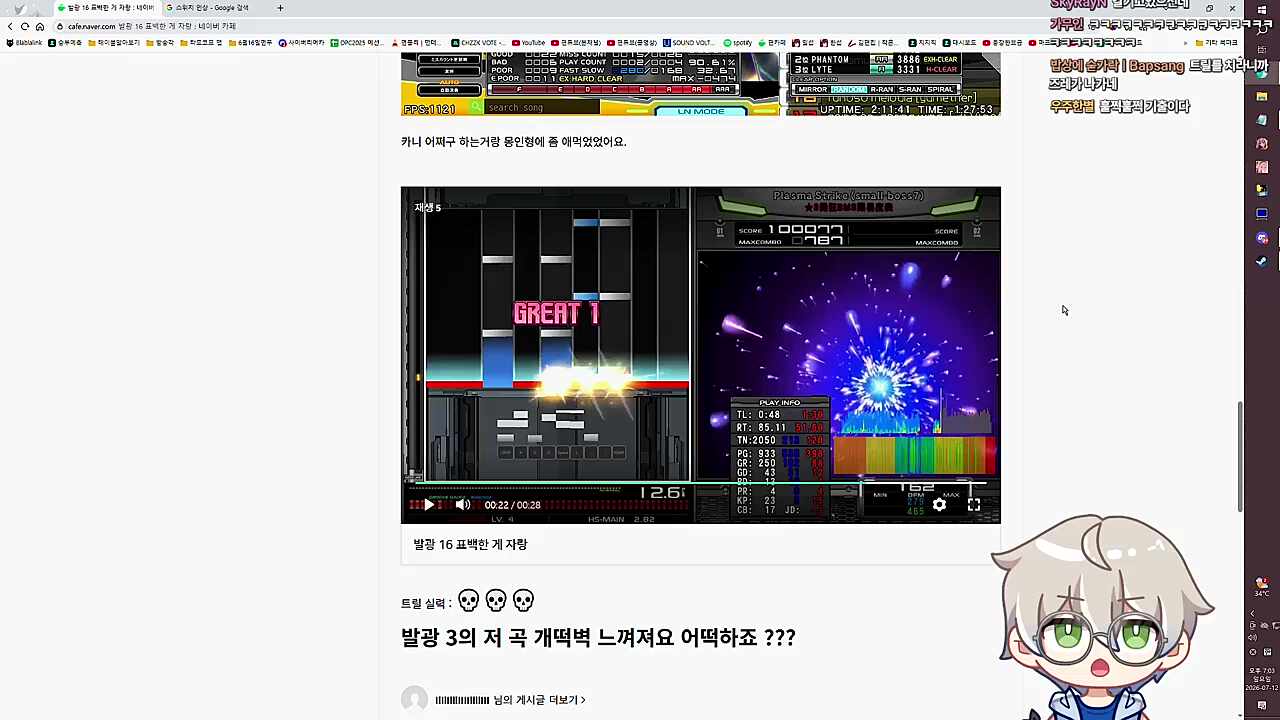Click the skull rating text line
The height and width of the screenshot is (720, 1280).
coord(467,601)
